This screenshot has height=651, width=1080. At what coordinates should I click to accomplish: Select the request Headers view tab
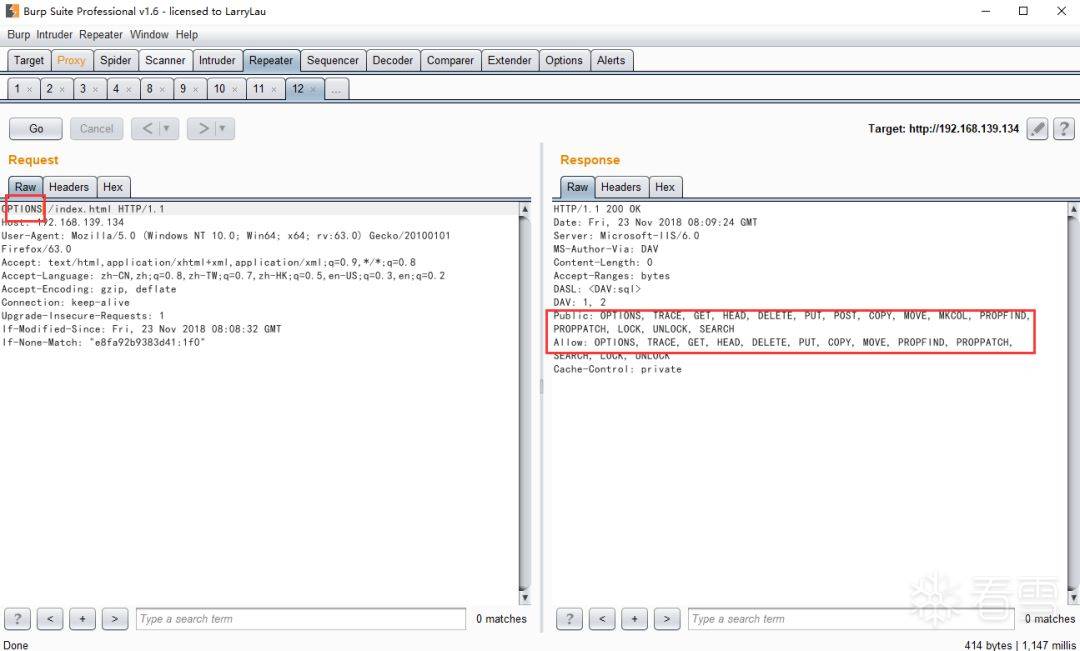coord(69,187)
